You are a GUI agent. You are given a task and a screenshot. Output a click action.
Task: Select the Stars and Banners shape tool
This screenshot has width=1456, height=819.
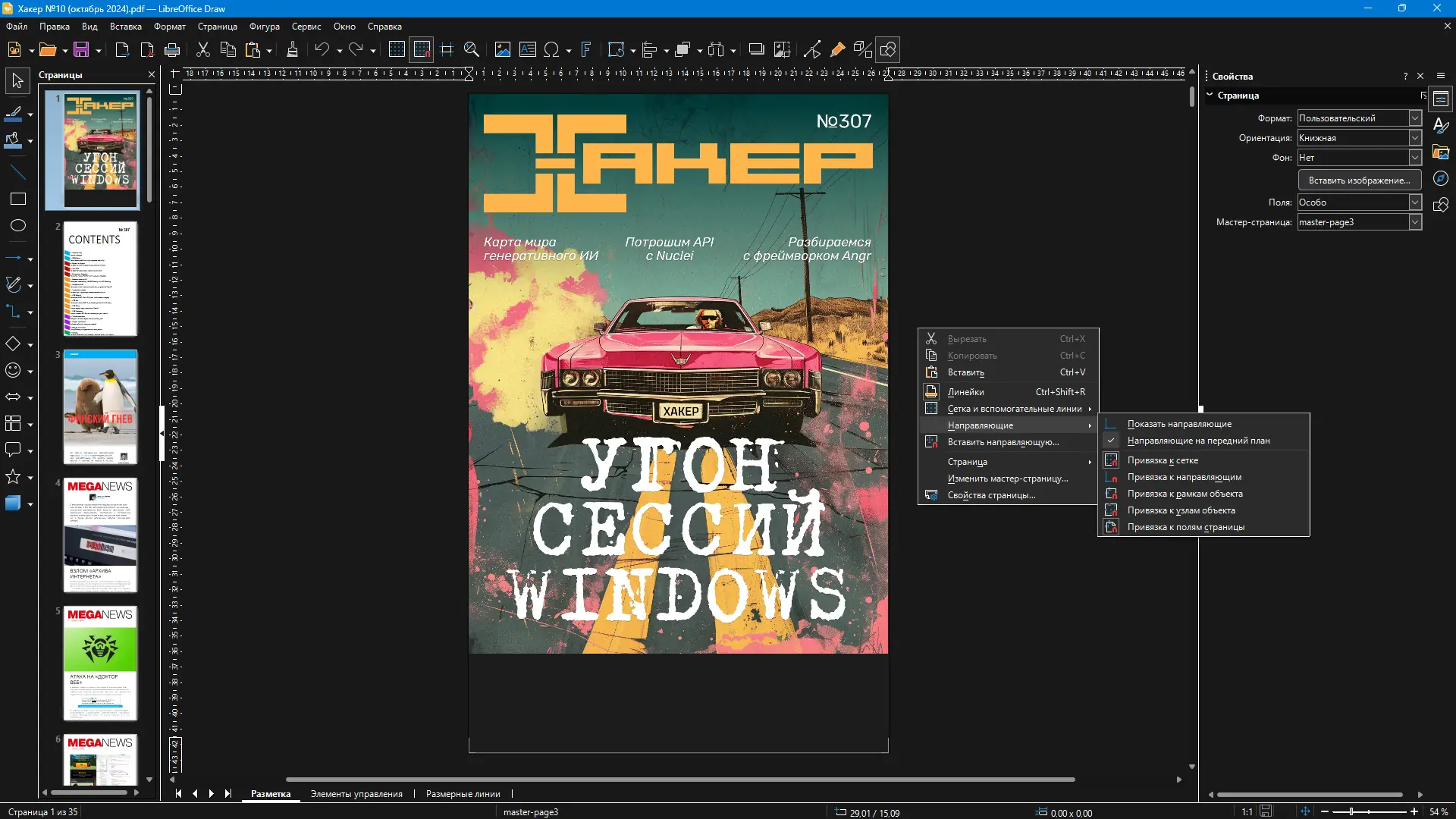coord(13,477)
